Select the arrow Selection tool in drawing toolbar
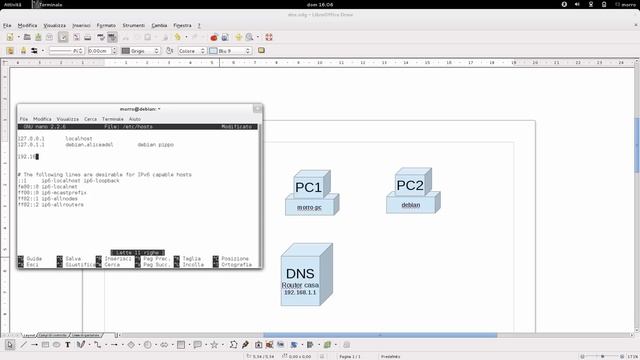 (x=10, y=345)
